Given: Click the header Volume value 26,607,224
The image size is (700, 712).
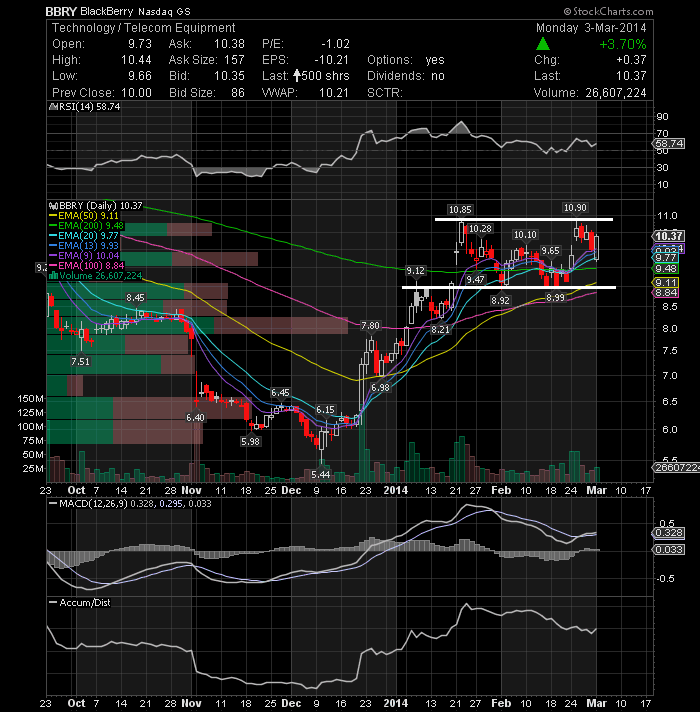Looking at the screenshot, I should 616,93.
